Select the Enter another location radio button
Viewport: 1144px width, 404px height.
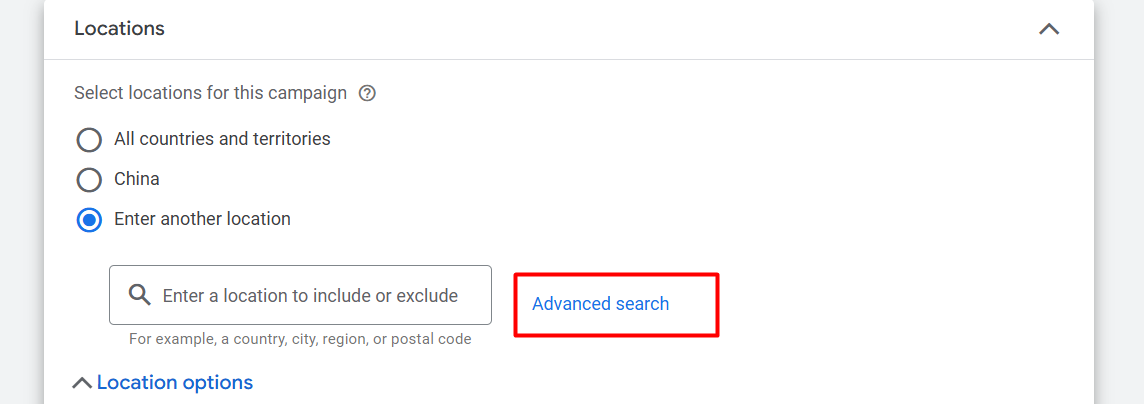point(89,219)
